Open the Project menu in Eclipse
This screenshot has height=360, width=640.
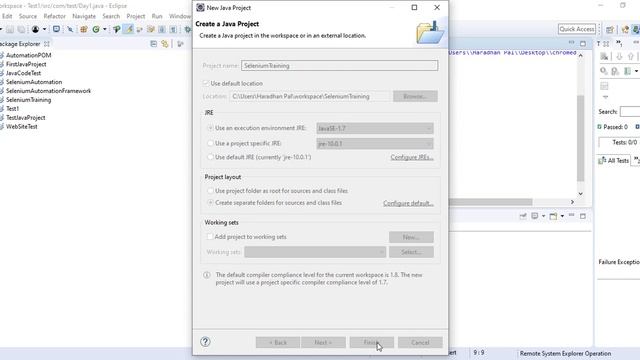(136, 16)
